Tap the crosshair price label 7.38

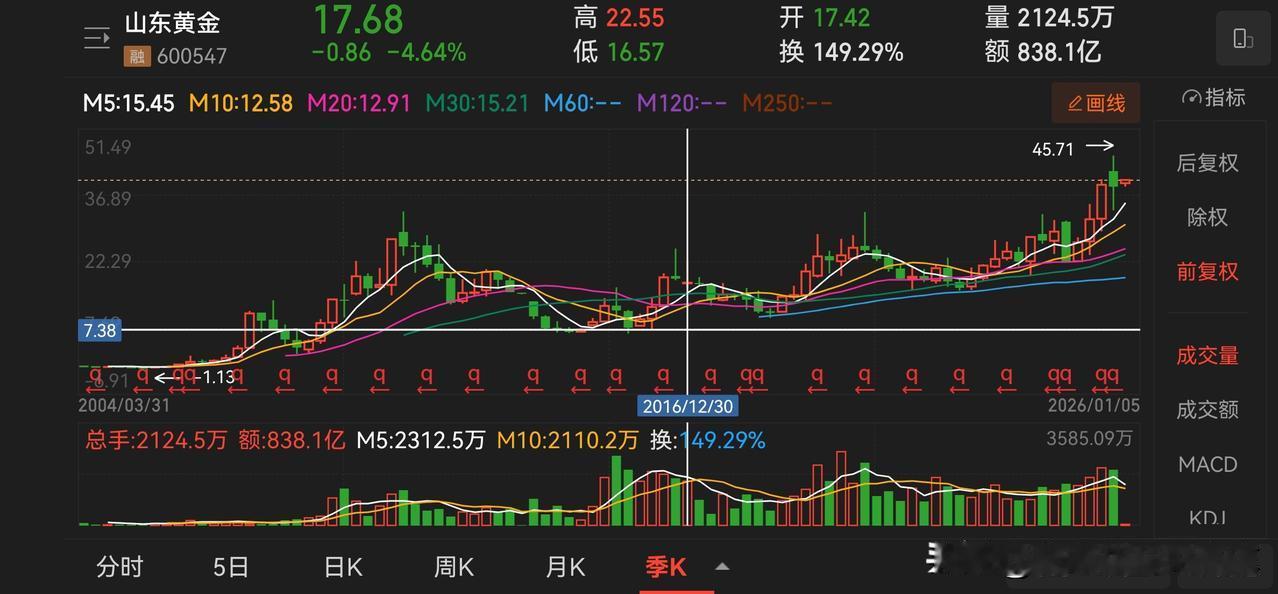coord(99,330)
